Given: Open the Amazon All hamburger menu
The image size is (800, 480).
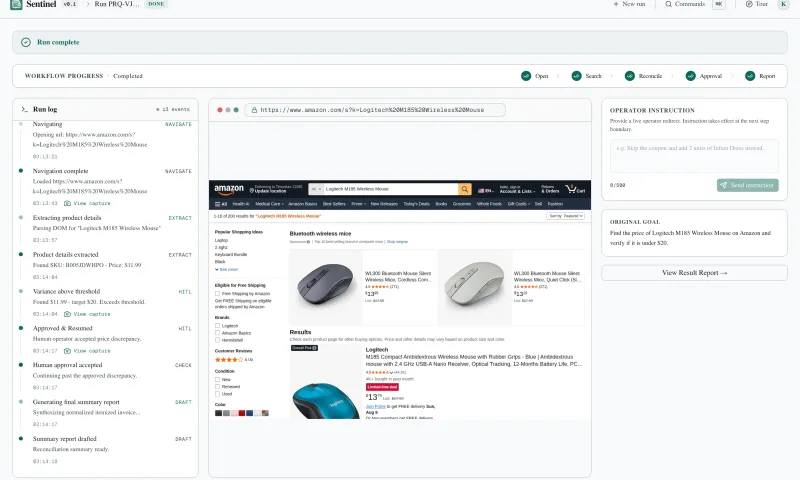Looking at the screenshot, I should point(221,204).
